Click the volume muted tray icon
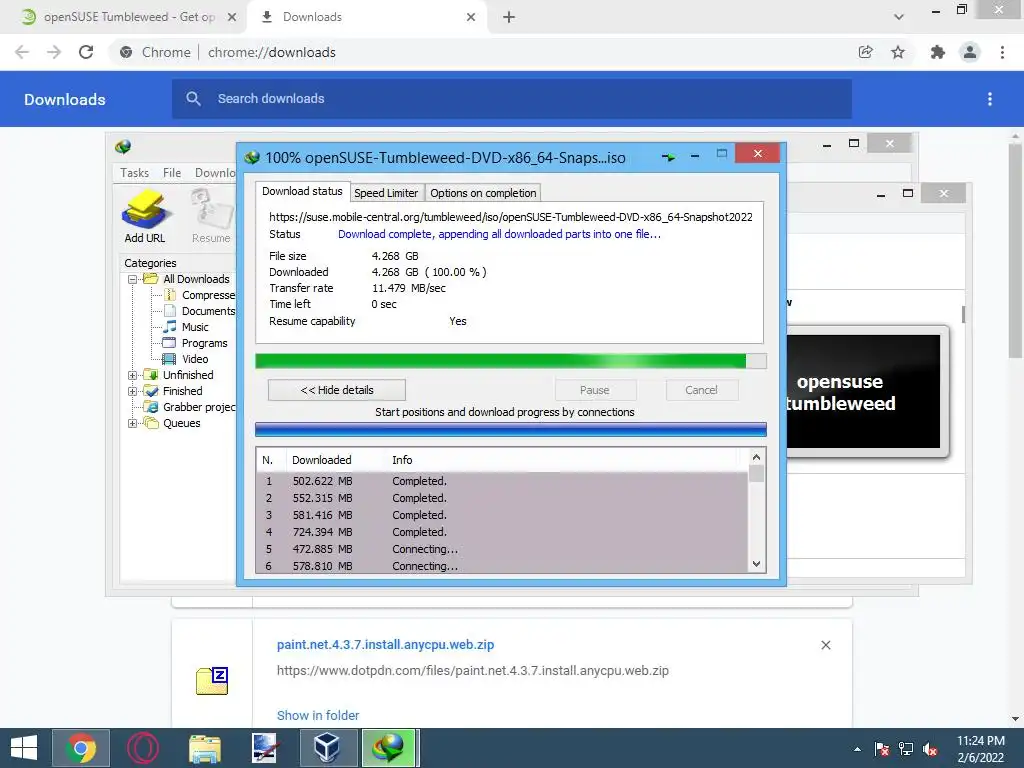Viewport: 1024px width, 768px height. [931, 749]
